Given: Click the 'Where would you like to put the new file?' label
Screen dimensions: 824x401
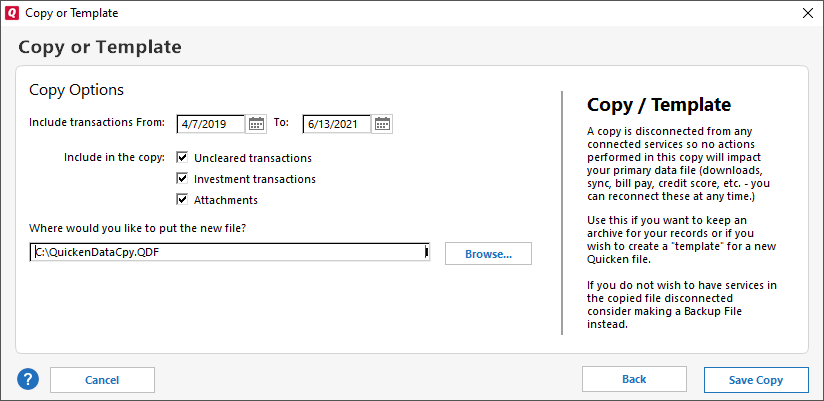Looking at the screenshot, I should pos(138,228).
